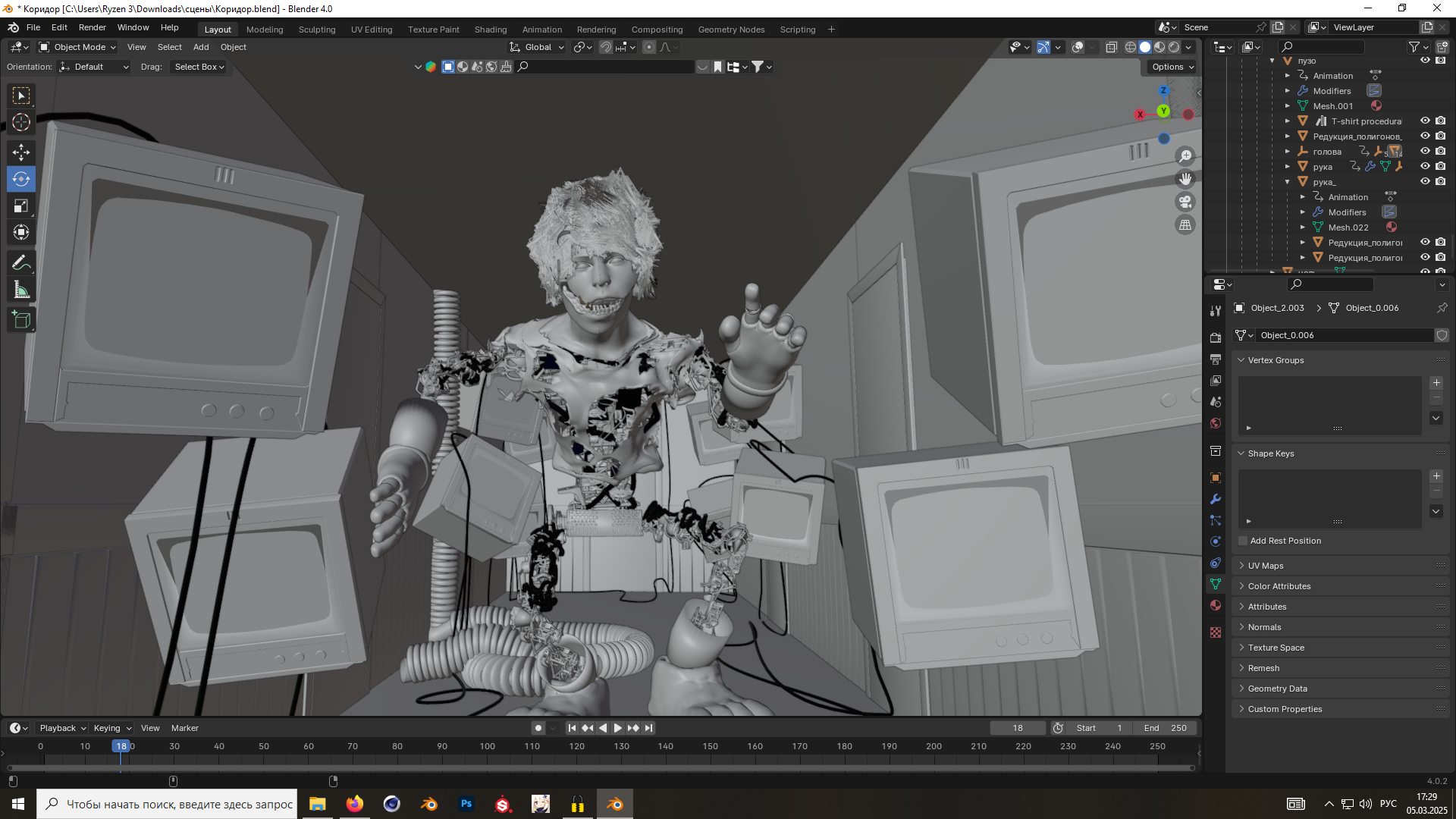Open the Object Mode dropdown
1456x819 pixels.
(78, 47)
